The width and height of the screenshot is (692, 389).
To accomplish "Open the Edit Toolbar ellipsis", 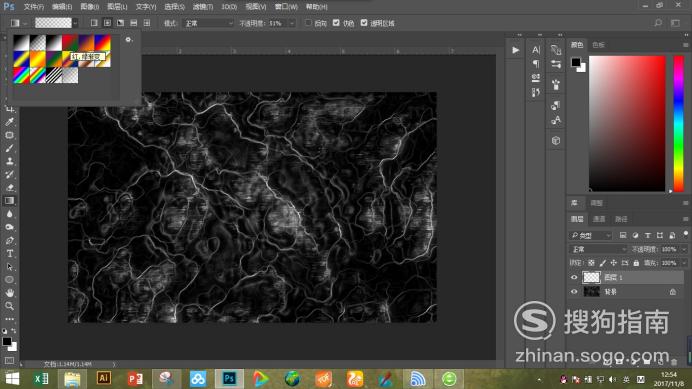I will click(x=9, y=318).
